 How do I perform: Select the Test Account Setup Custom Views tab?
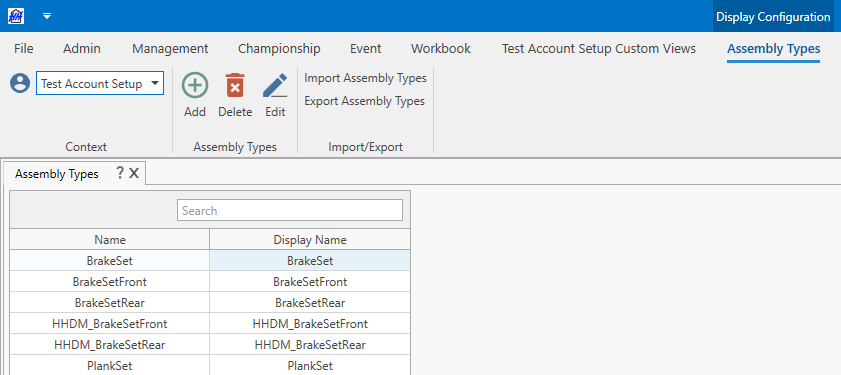(599, 48)
